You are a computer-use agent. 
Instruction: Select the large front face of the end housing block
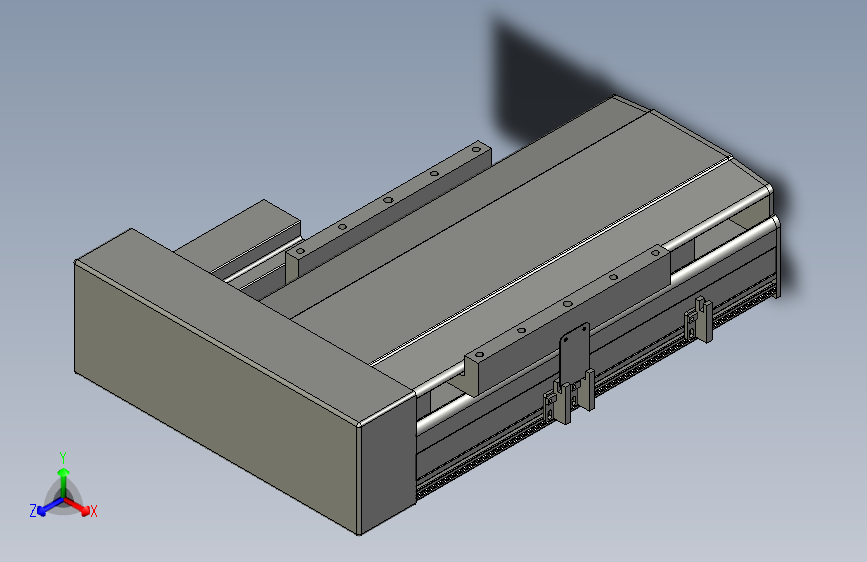(x=216, y=398)
